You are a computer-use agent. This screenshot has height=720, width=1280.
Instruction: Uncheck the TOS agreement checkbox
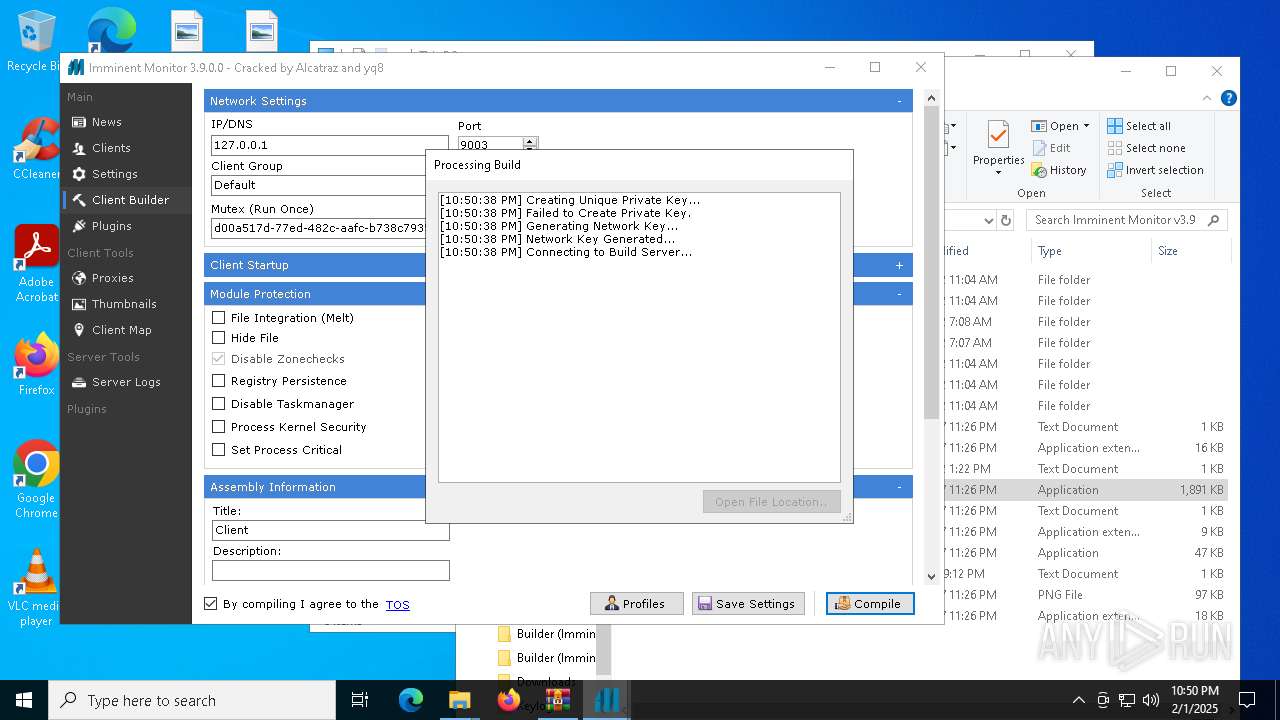[210, 604]
